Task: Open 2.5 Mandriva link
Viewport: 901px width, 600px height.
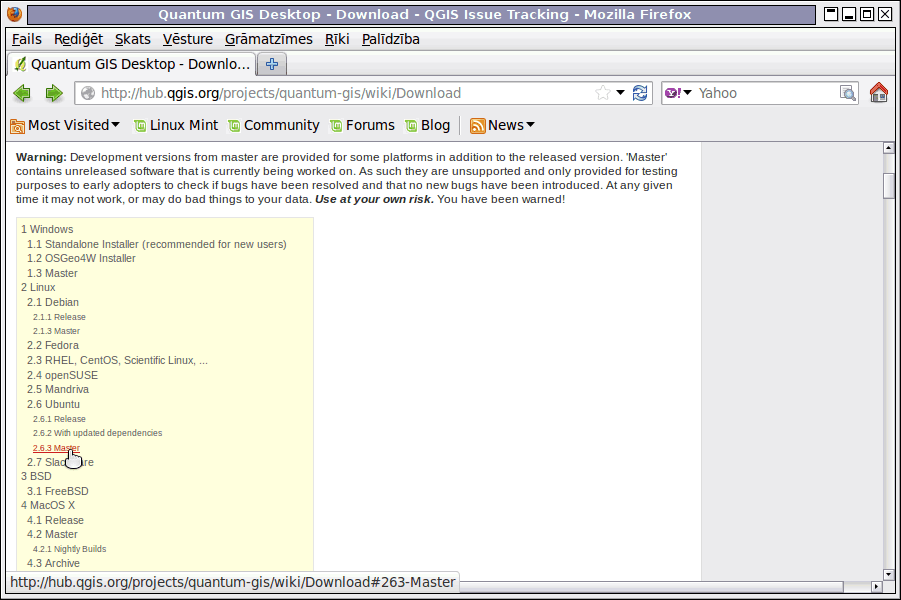Action: [58, 390]
